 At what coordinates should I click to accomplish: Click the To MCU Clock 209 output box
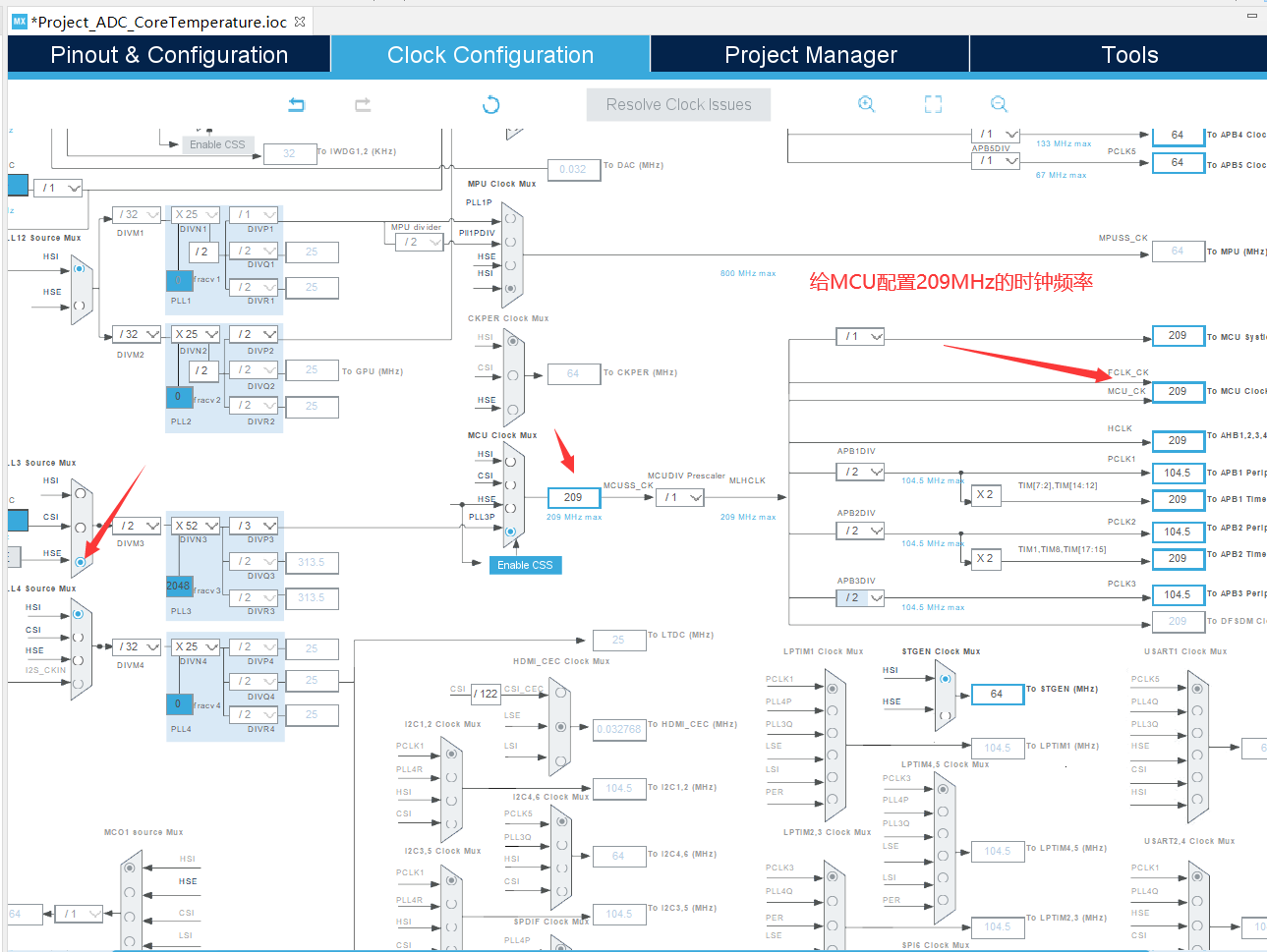coord(1178,391)
